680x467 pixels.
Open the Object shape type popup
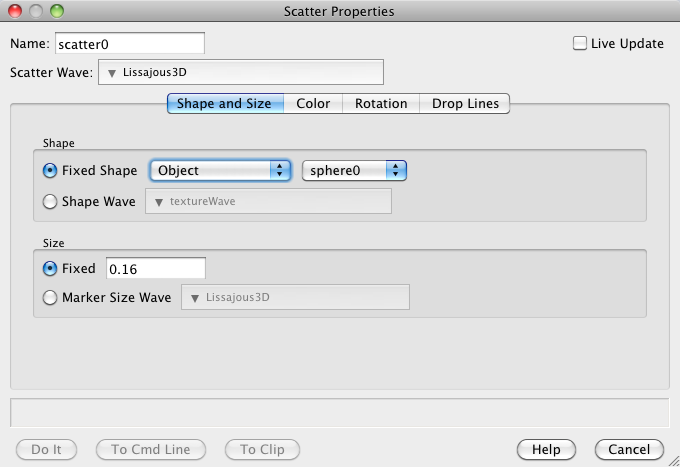click(x=220, y=171)
